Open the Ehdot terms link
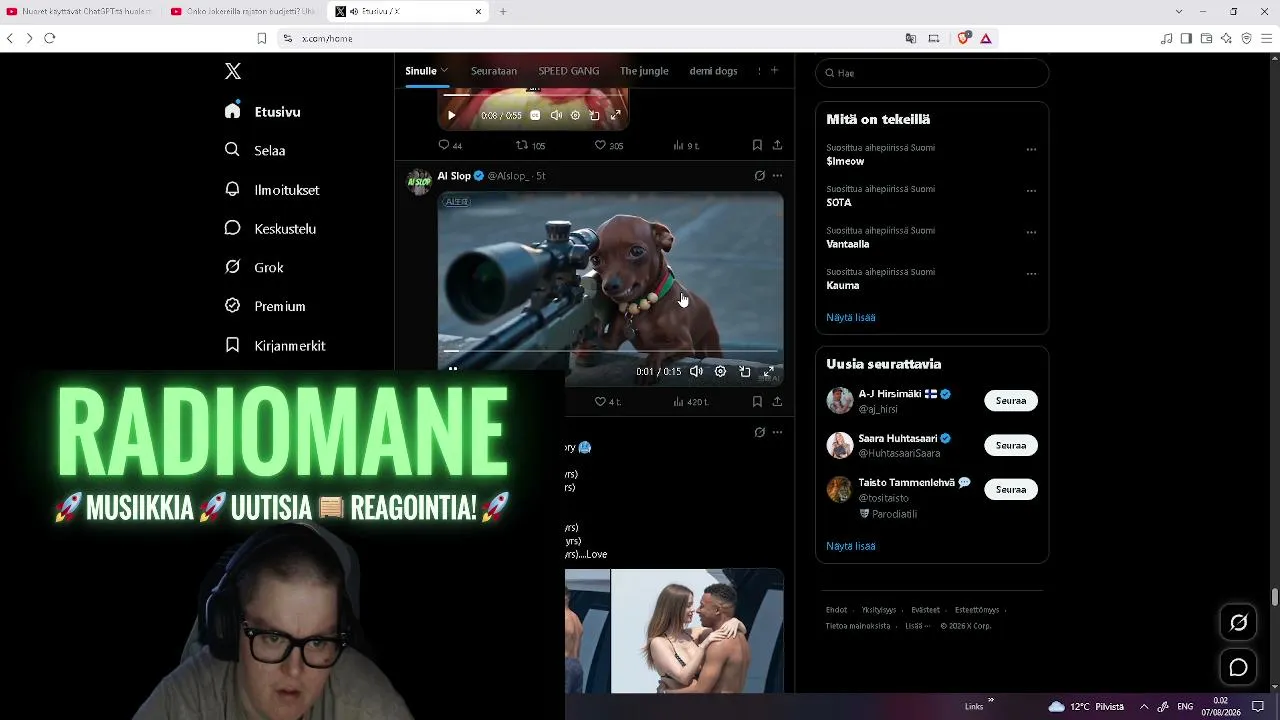This screenshot has height=720, width=1280. 836,610
